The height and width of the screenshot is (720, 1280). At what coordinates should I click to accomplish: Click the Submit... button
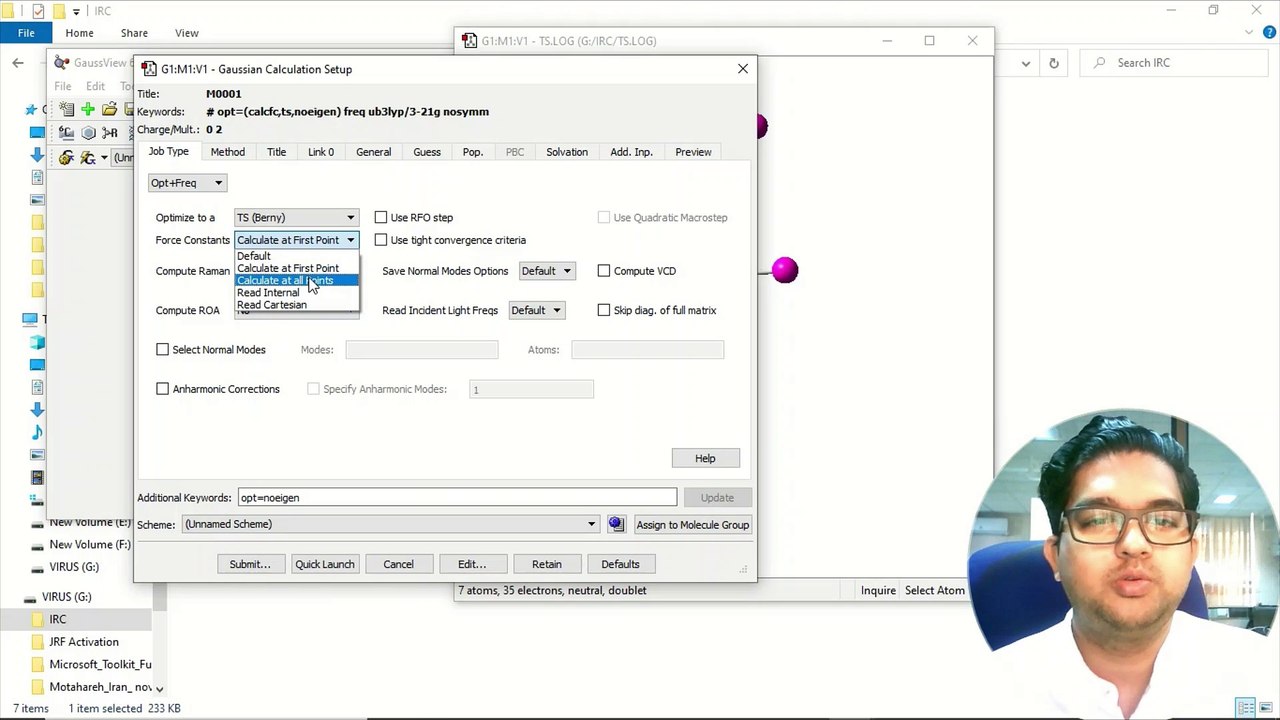(x=250, y=564)
